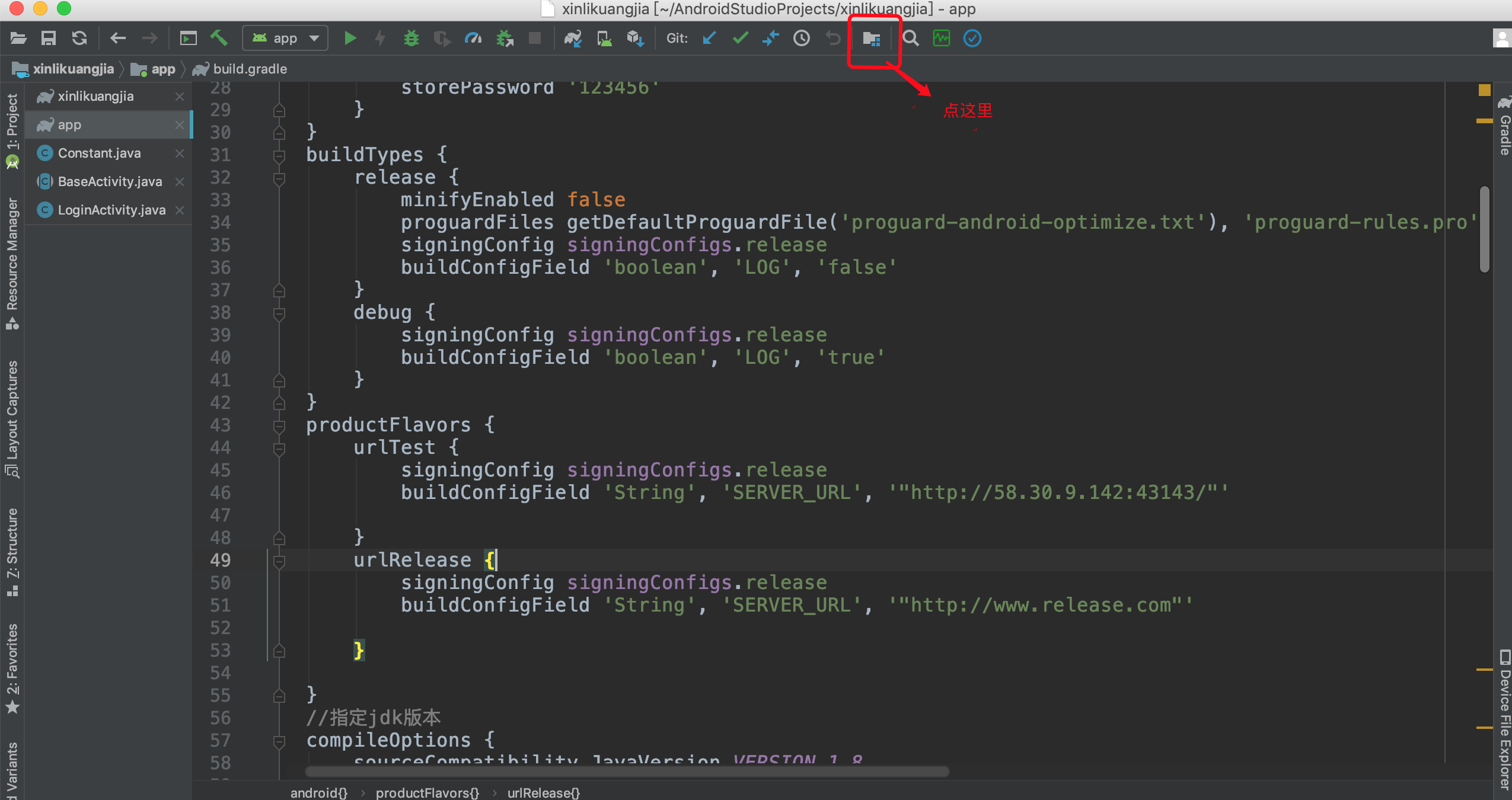The height and width of the screenshot is (800, 1512).
Task: Click the Debug app bug icon
Action: pos(411,39)
